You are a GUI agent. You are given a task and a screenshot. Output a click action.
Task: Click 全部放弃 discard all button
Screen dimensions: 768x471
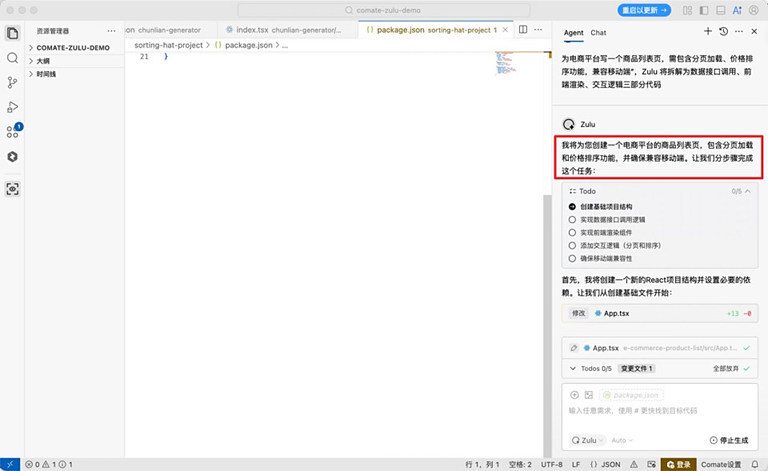tap(725, 369)
